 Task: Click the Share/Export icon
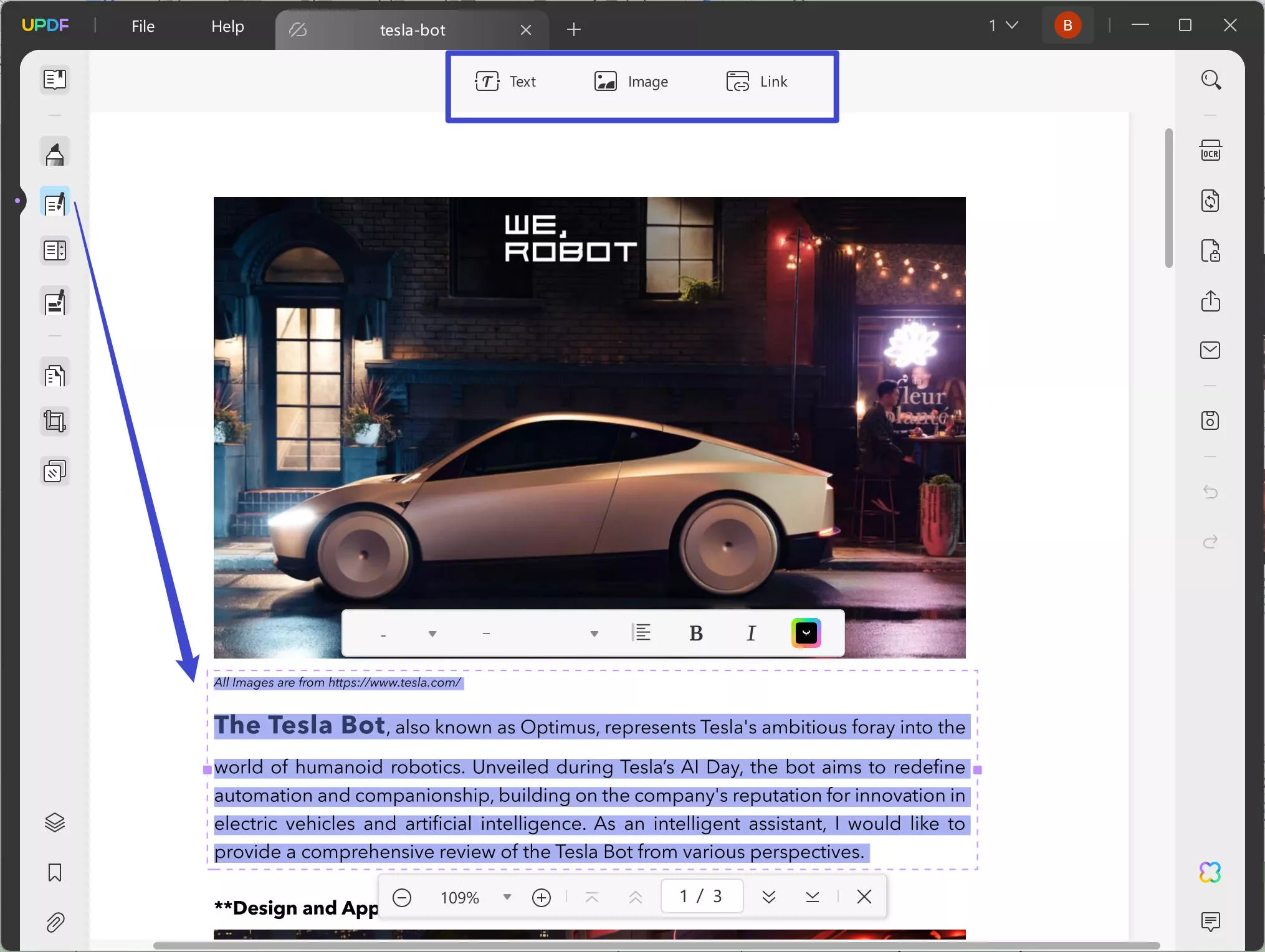click(1210, 302)
